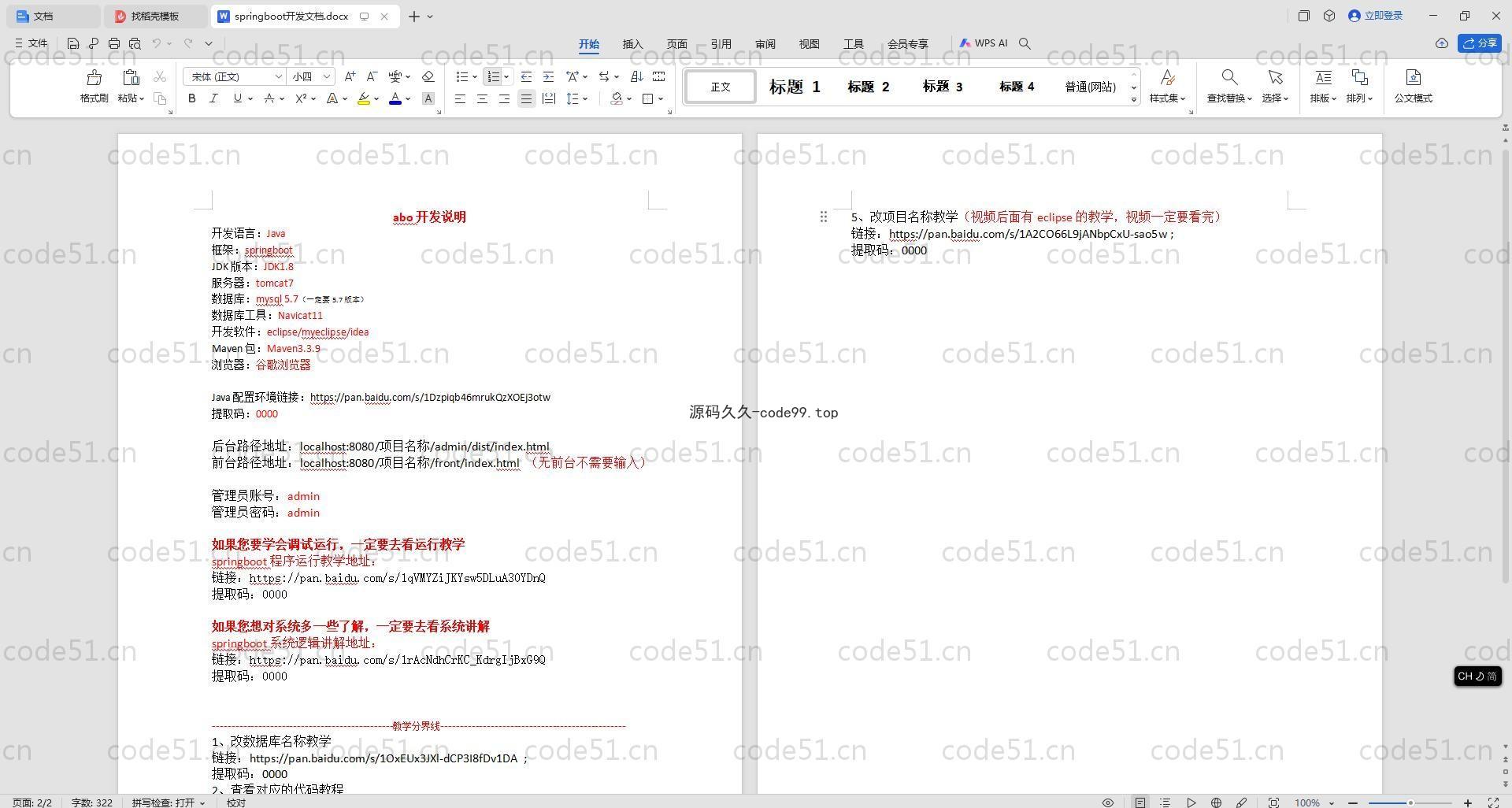Justify the paragraph alignment
The height and width of the screenshot is (808, 1512).
click(x=526, y=98)
